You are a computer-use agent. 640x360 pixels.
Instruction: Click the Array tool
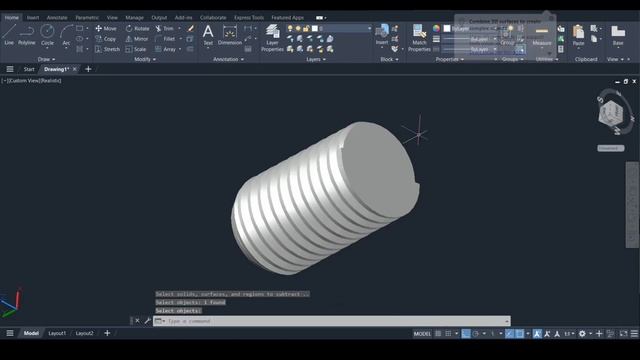[165, 49]
